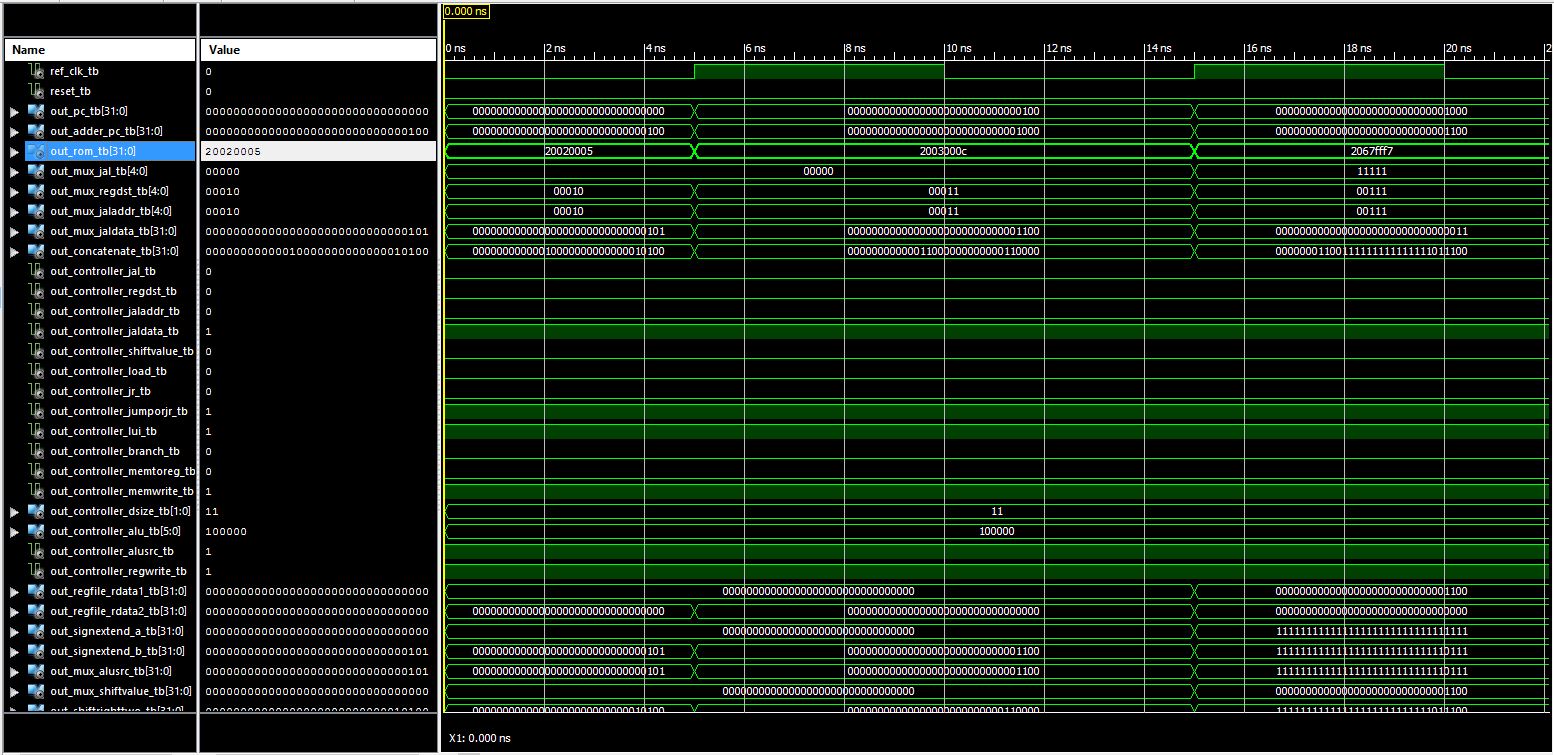The height and width of the screenshot is (755, 1554).
Task: Expand the out_controller_alu_tb[5:0] bus
Action: (14, 531)
